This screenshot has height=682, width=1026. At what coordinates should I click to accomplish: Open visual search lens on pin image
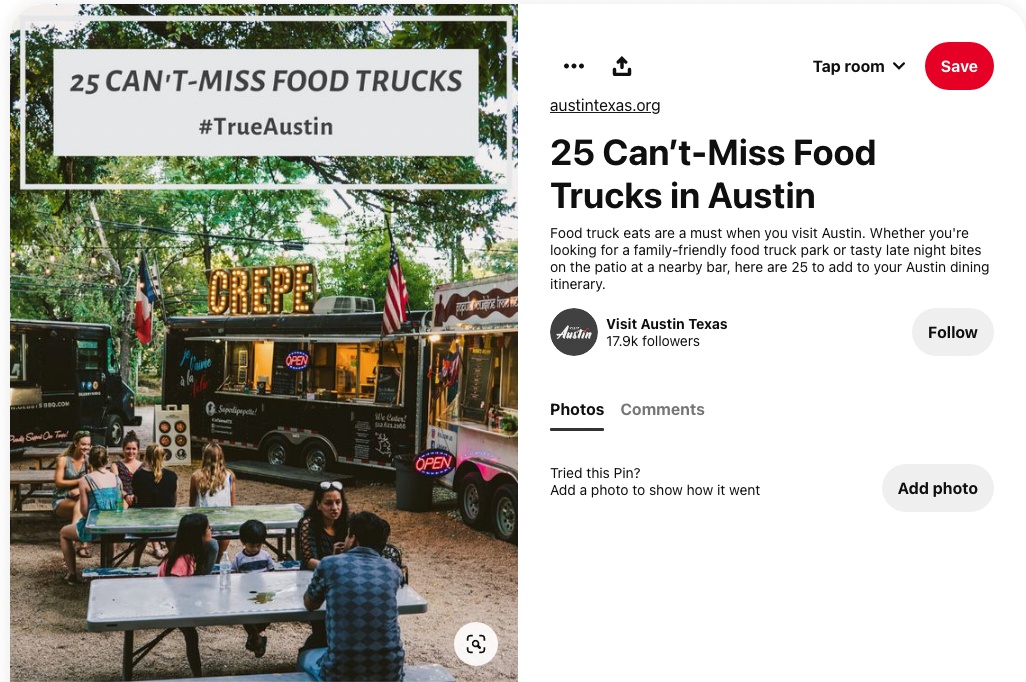[476, 644]
